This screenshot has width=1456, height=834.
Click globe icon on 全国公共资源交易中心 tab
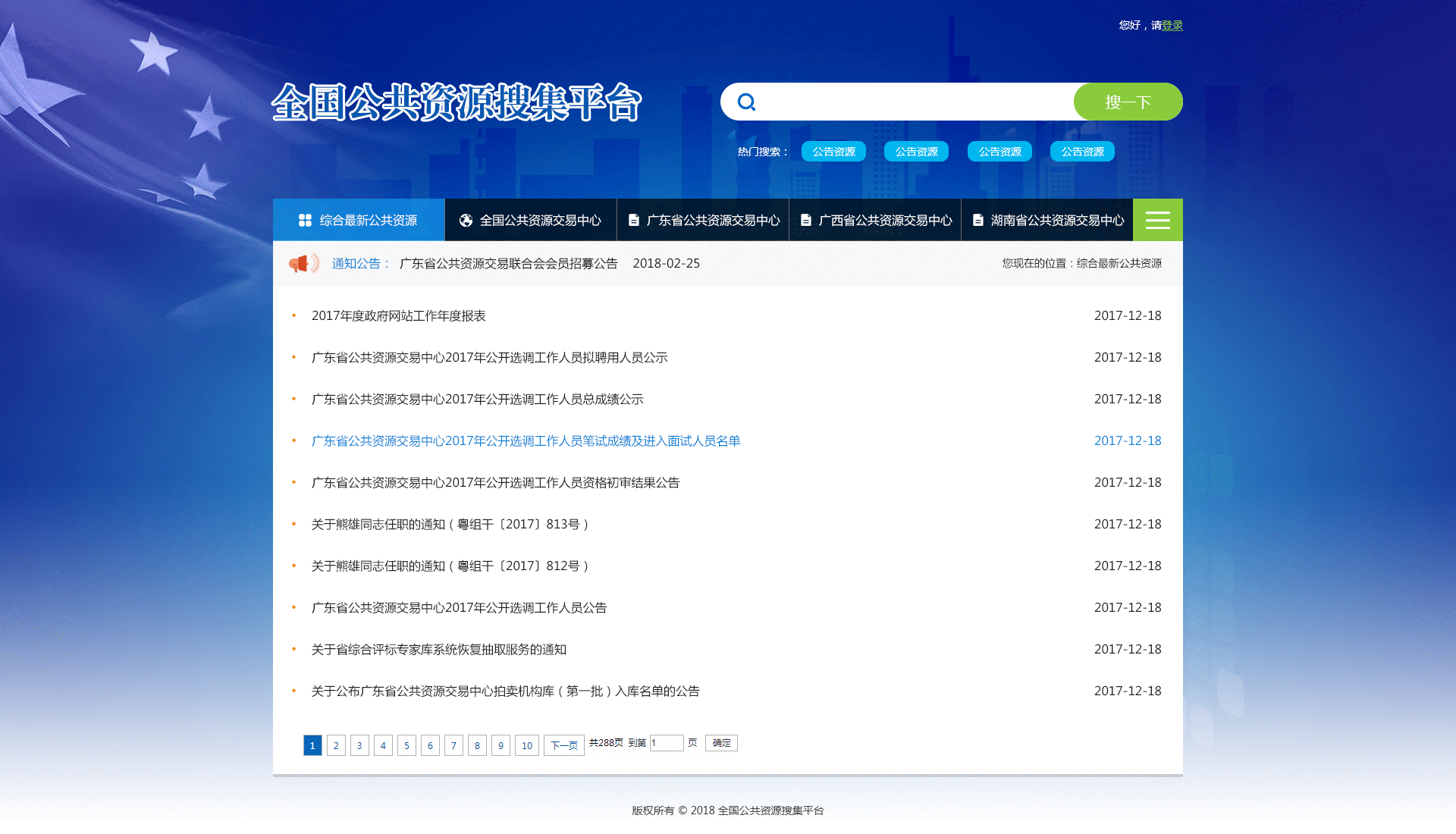click(x=466, y=220)
